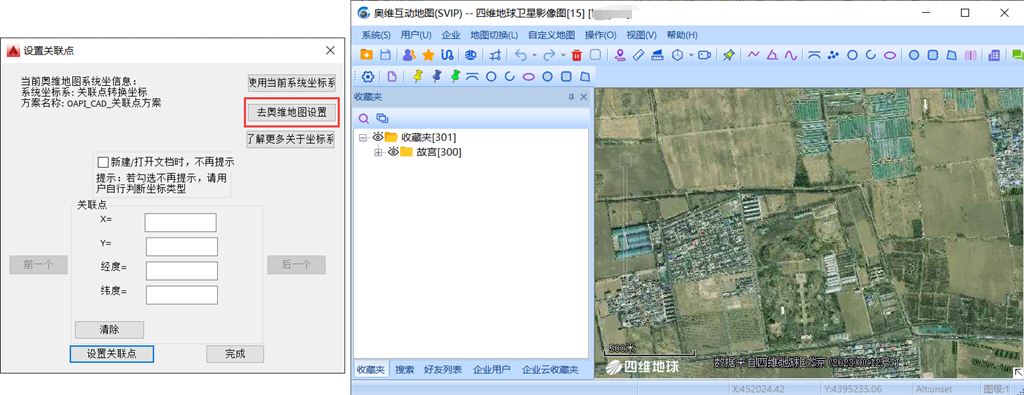Screen dimensions: 1024x395
Task: Expand the 故宫[300] tree node
Action: click(x=378, y=152)
